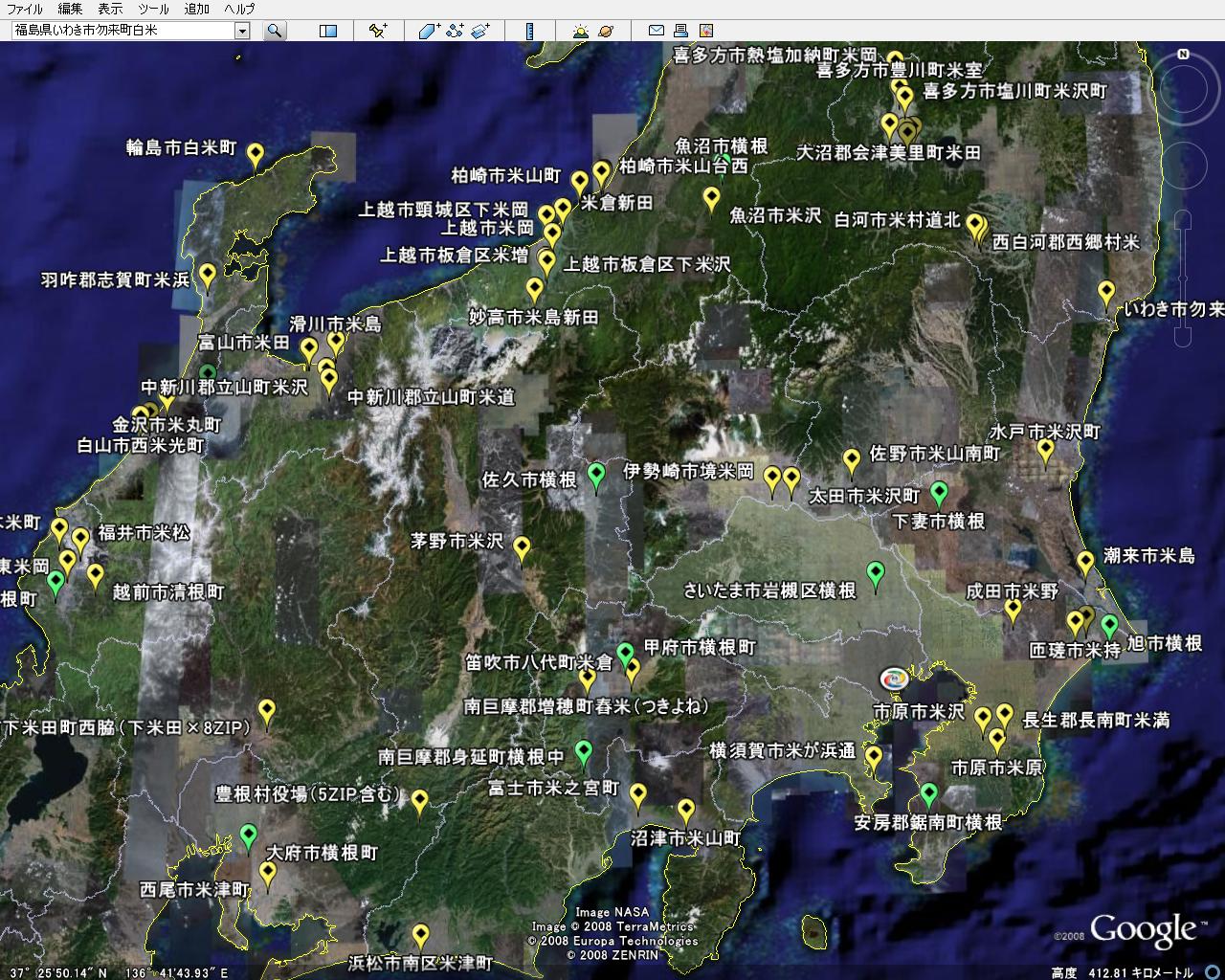The height and width of the screenshot is (980, 1225).
Task: Switch between Sky and Earth view
Action: [606, 31]
